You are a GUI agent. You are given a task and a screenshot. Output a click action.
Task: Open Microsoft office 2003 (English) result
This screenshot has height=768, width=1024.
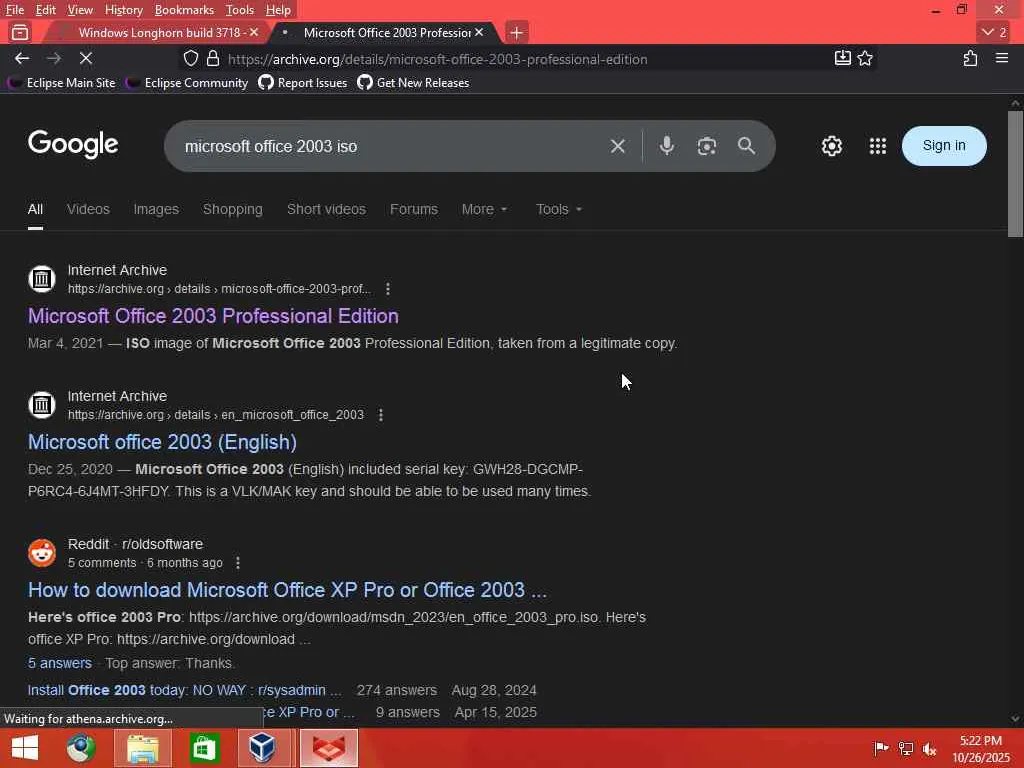pyautogui.click(x=162, y=442)
